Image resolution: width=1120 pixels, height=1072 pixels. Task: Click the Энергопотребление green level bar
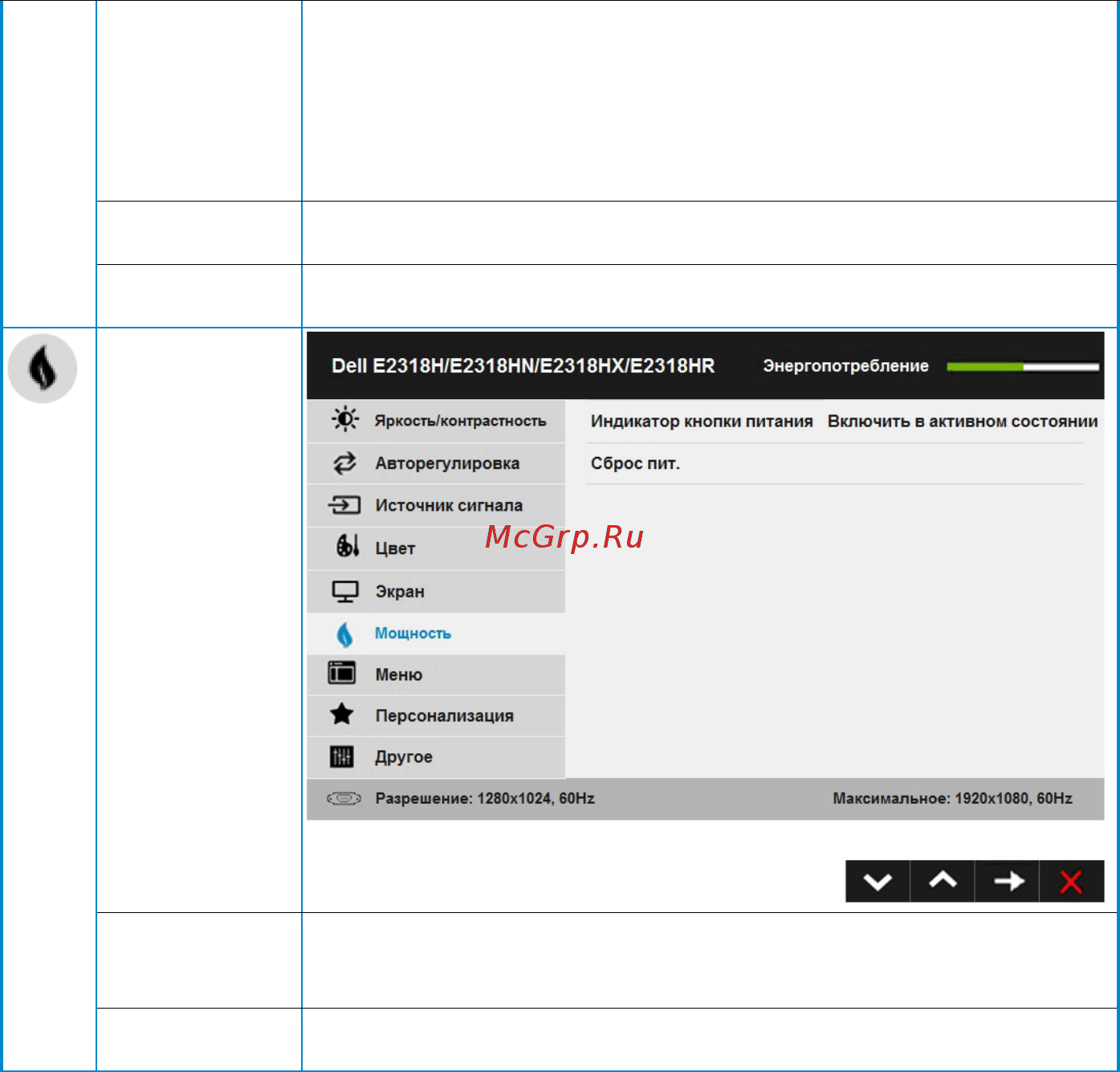tap(1023, 367)
